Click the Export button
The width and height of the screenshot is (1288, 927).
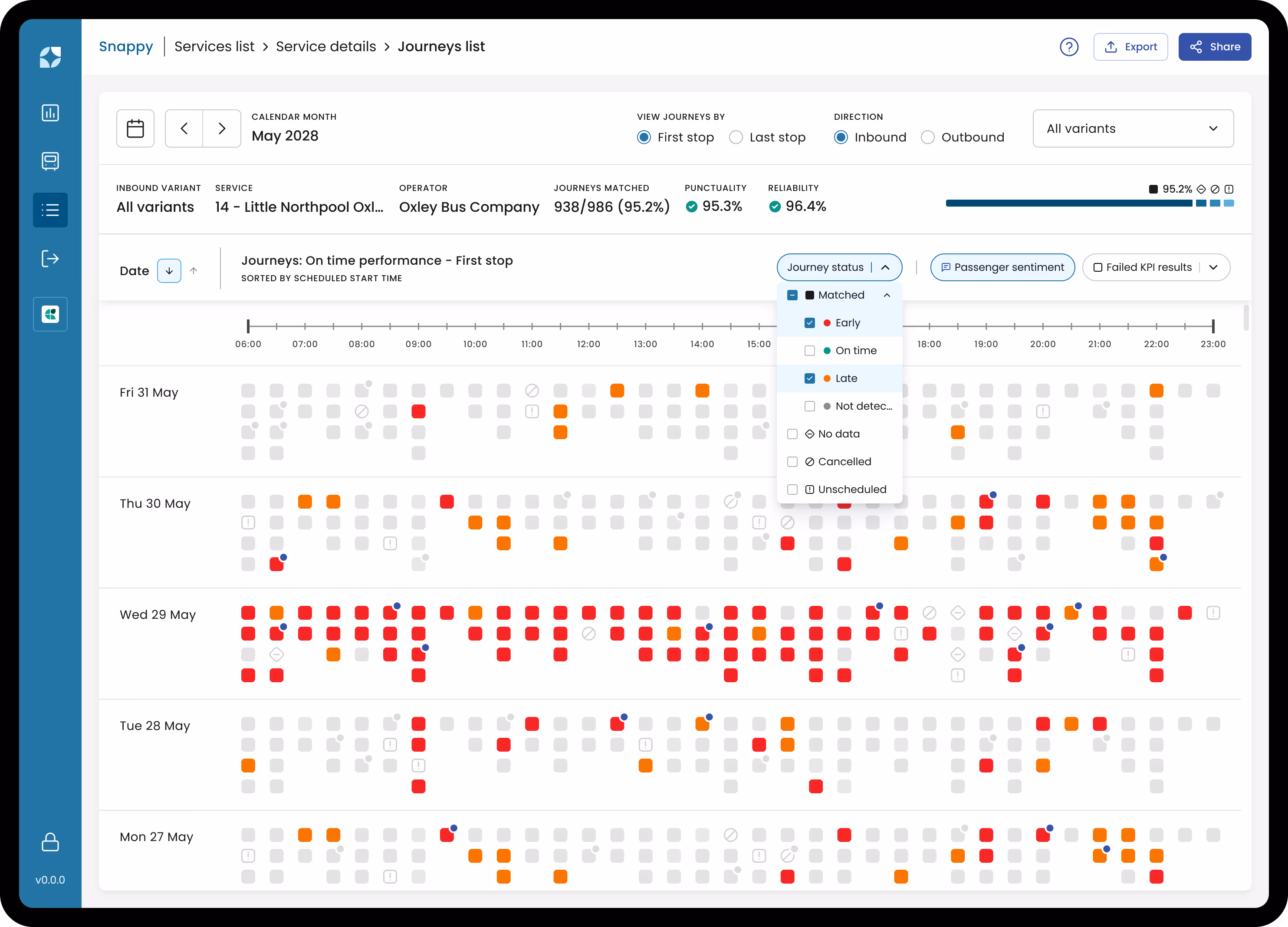tap(1130, 46)
